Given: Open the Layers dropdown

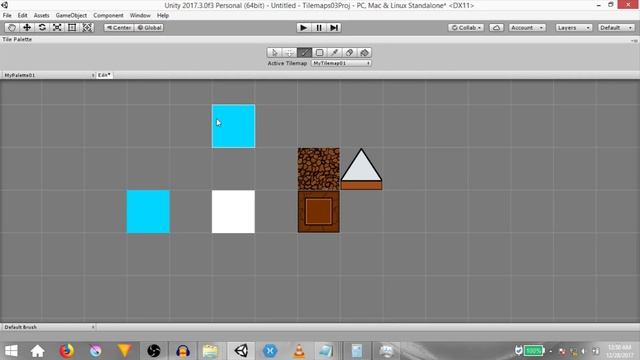Looking at the screenshot, I should (573, 28).
